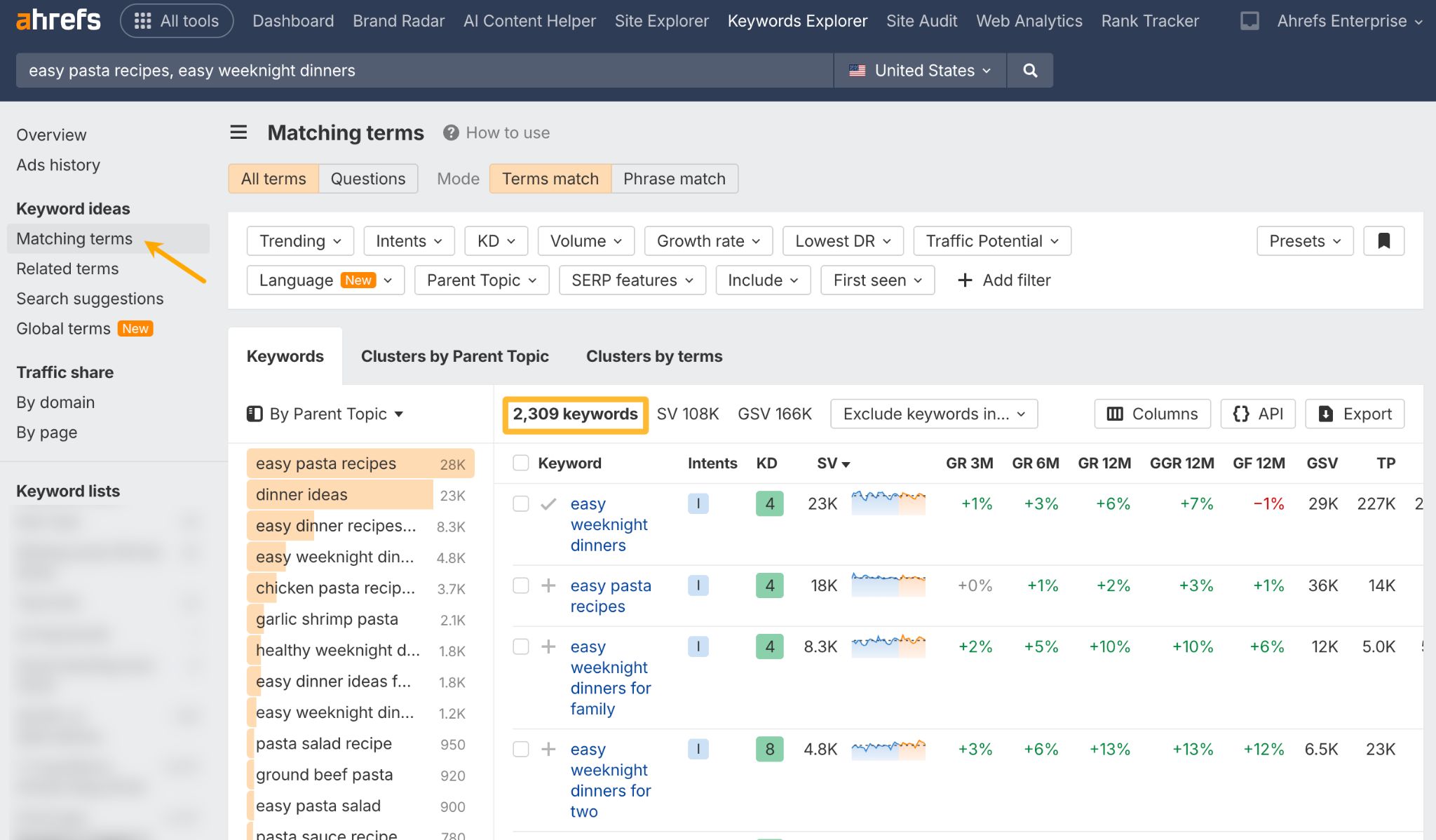Click the search magnifier icon
The image size is (1436, 840).
1029,70
